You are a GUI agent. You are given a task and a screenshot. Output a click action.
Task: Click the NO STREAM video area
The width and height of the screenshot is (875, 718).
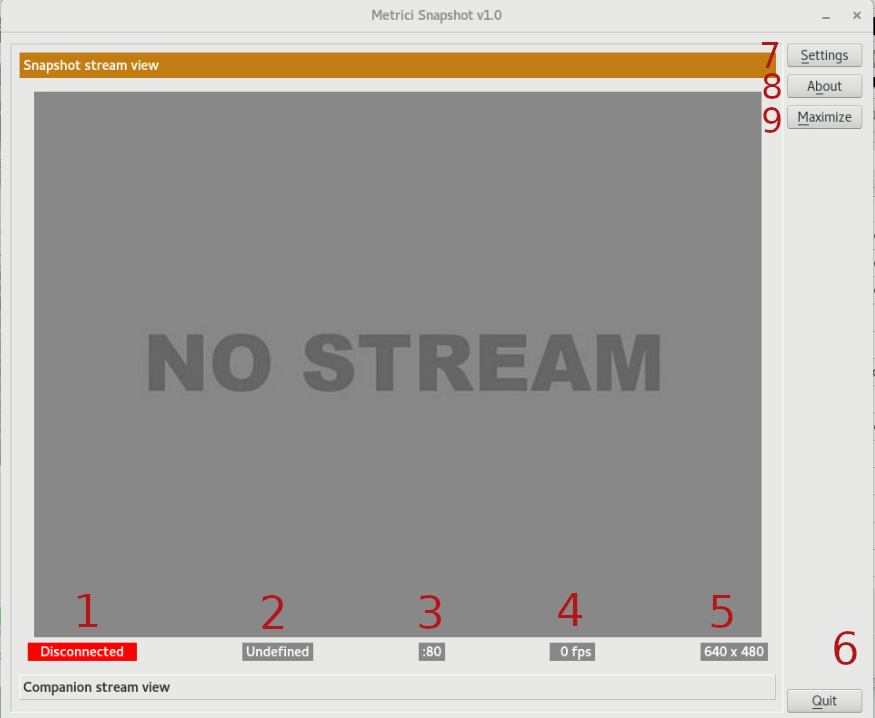(x=397, y=364)
